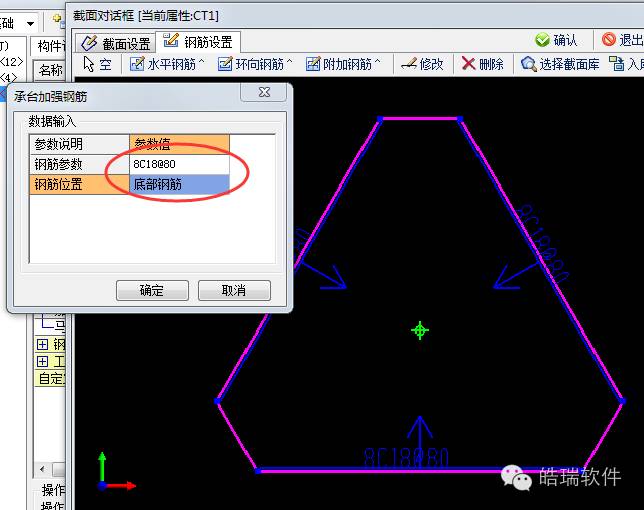This screenshot has width=644, height=510.
Task: Click the 钢筋位置 row label
Action: click(x=79, y=184)
